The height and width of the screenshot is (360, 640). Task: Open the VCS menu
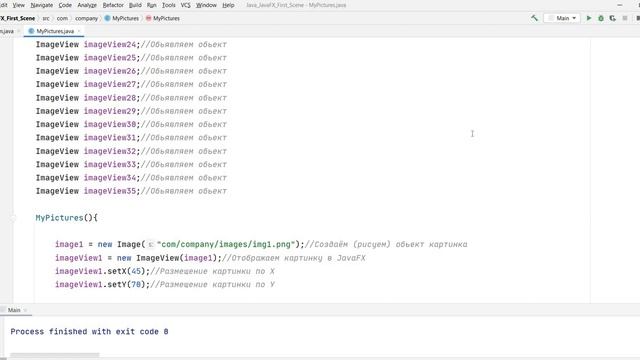click(x=185, y=5)
